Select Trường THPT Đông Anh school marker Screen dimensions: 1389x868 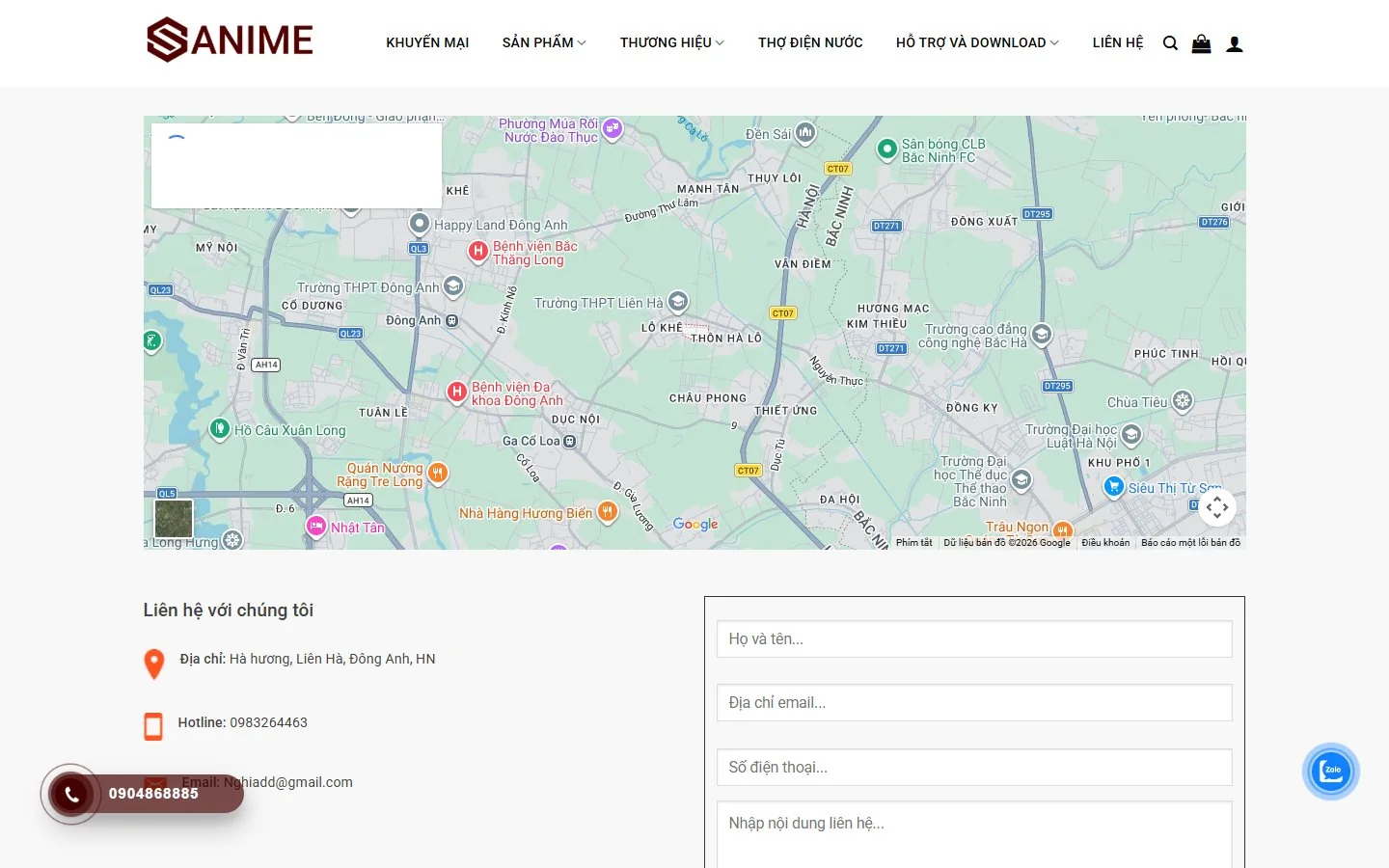tap(453, 286)
